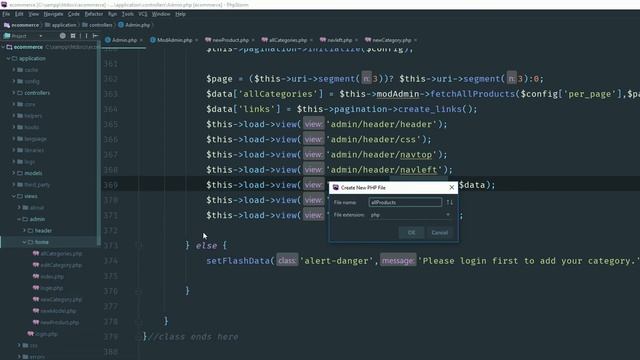Switch to the ModAdmin.php tab
This screenshot has width=640, height=360.
174,40
